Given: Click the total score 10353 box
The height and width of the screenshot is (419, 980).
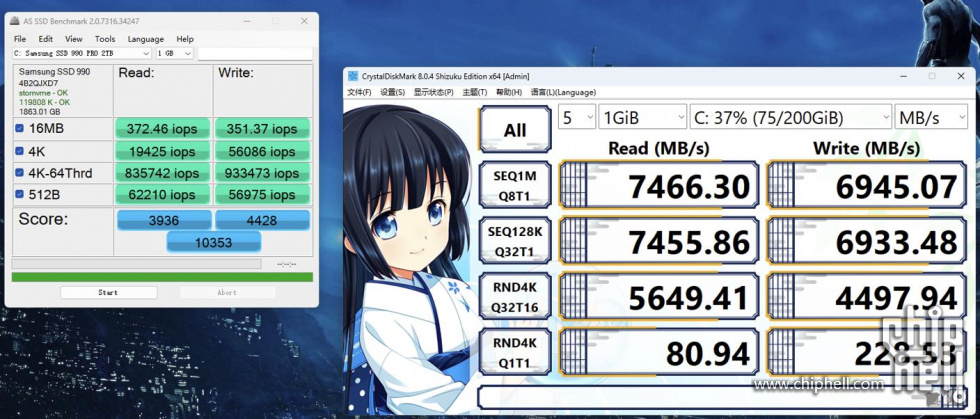Looking at the screenshot, I should tap(214, 242).
